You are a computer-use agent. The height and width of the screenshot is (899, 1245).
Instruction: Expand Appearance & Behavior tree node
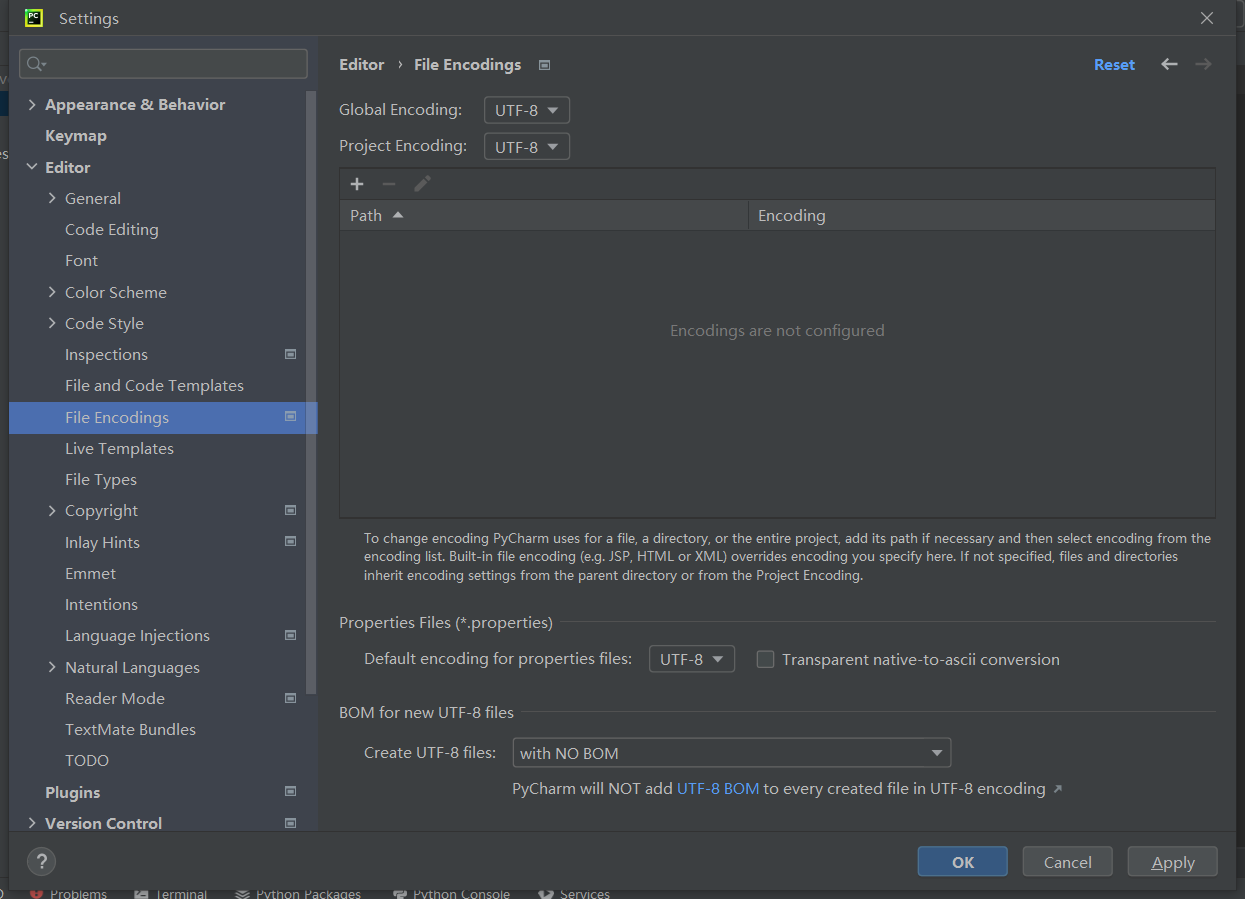click(32, 104)
